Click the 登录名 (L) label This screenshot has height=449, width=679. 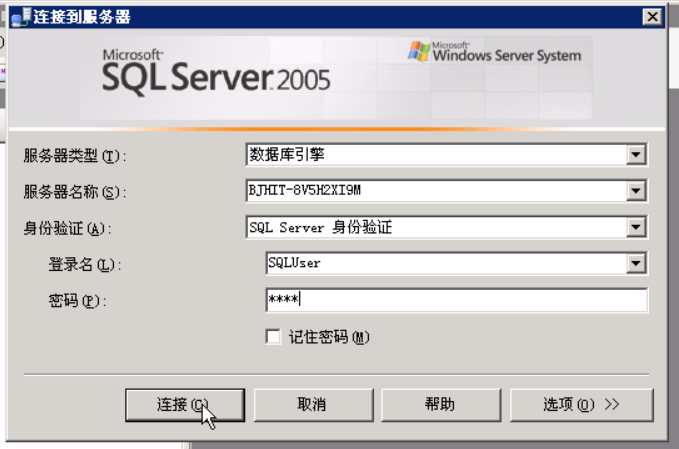[85, 264]
